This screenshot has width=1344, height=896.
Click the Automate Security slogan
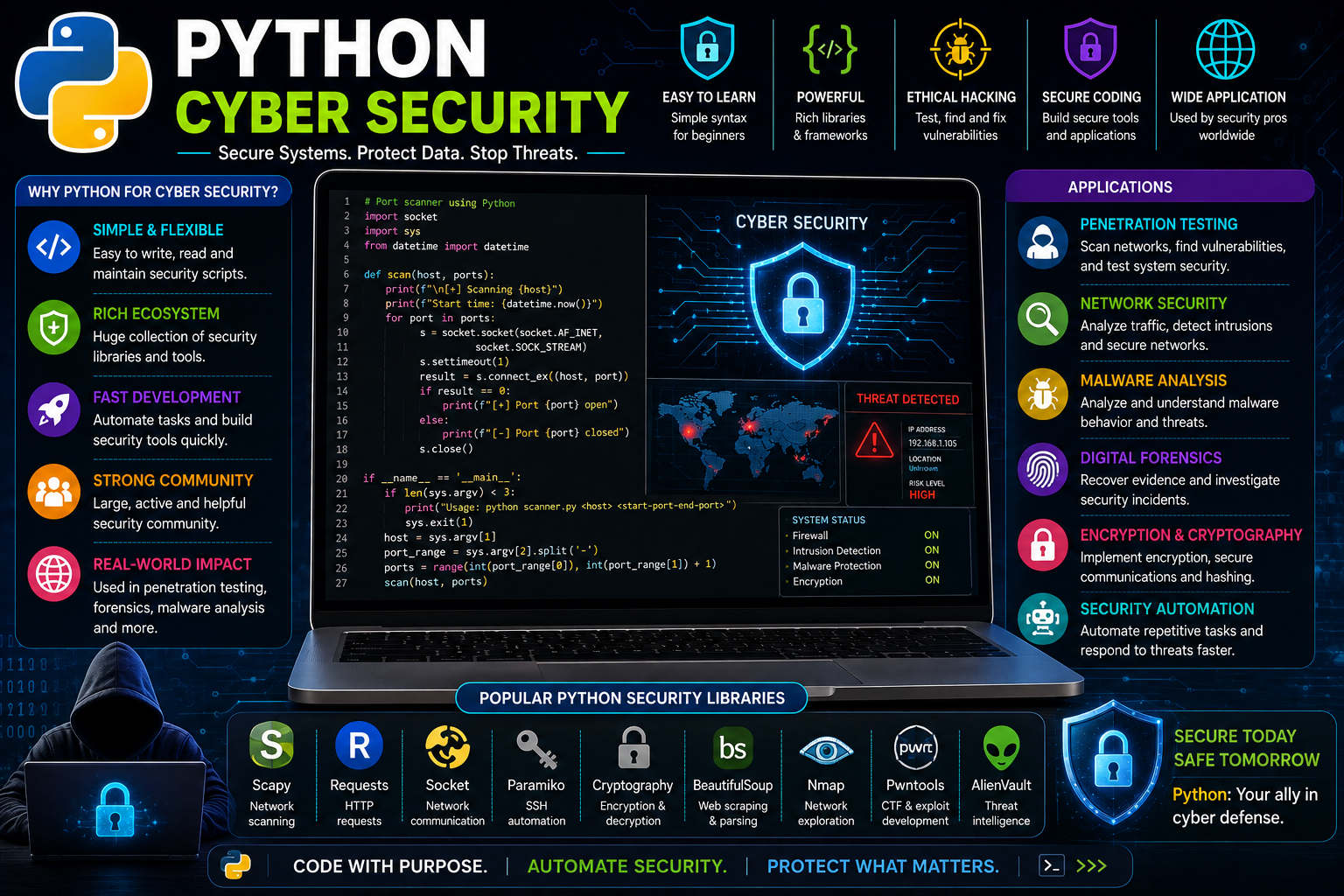[626, 866]
